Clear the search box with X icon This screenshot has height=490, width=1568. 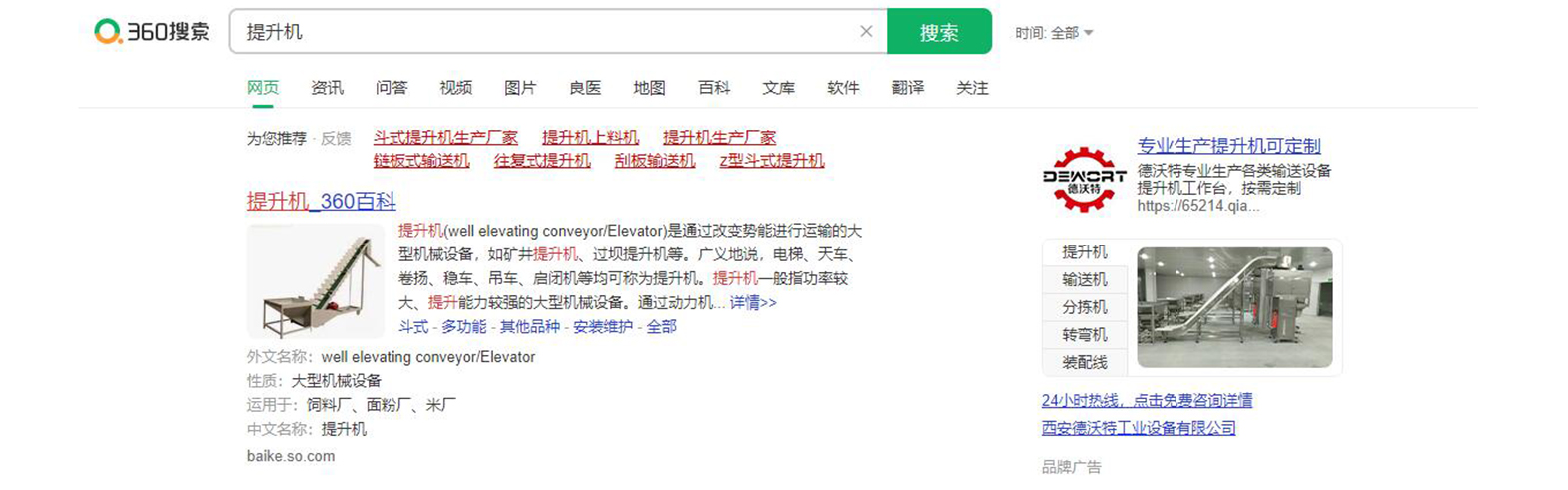pyautogui.click(x=866, y=32)
